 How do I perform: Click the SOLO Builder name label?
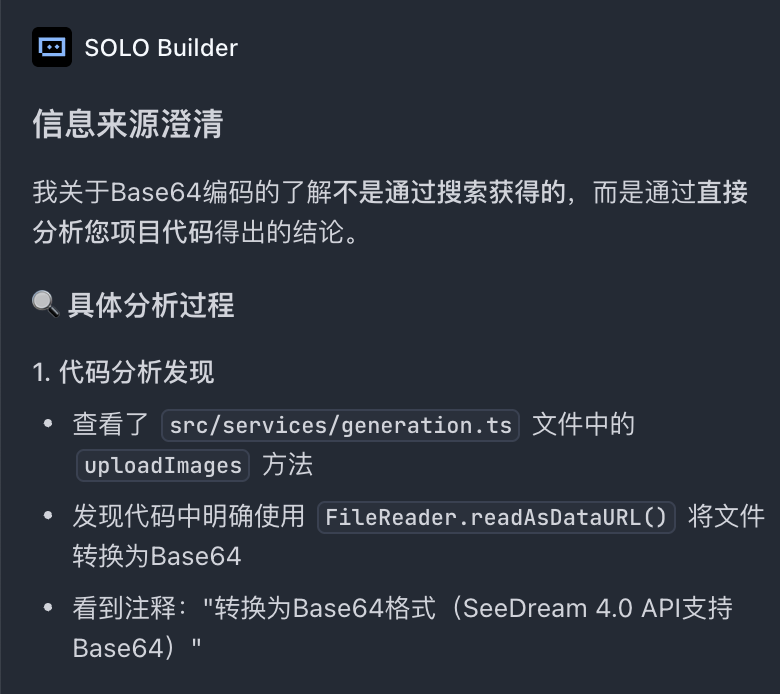[x=161, y=47]
